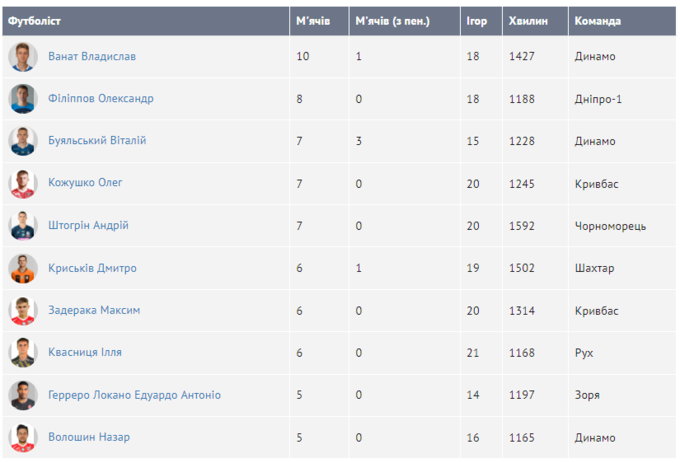Open Філіппов Олександр name link
This screenshot has height=463, width=680.
point(101,99)
